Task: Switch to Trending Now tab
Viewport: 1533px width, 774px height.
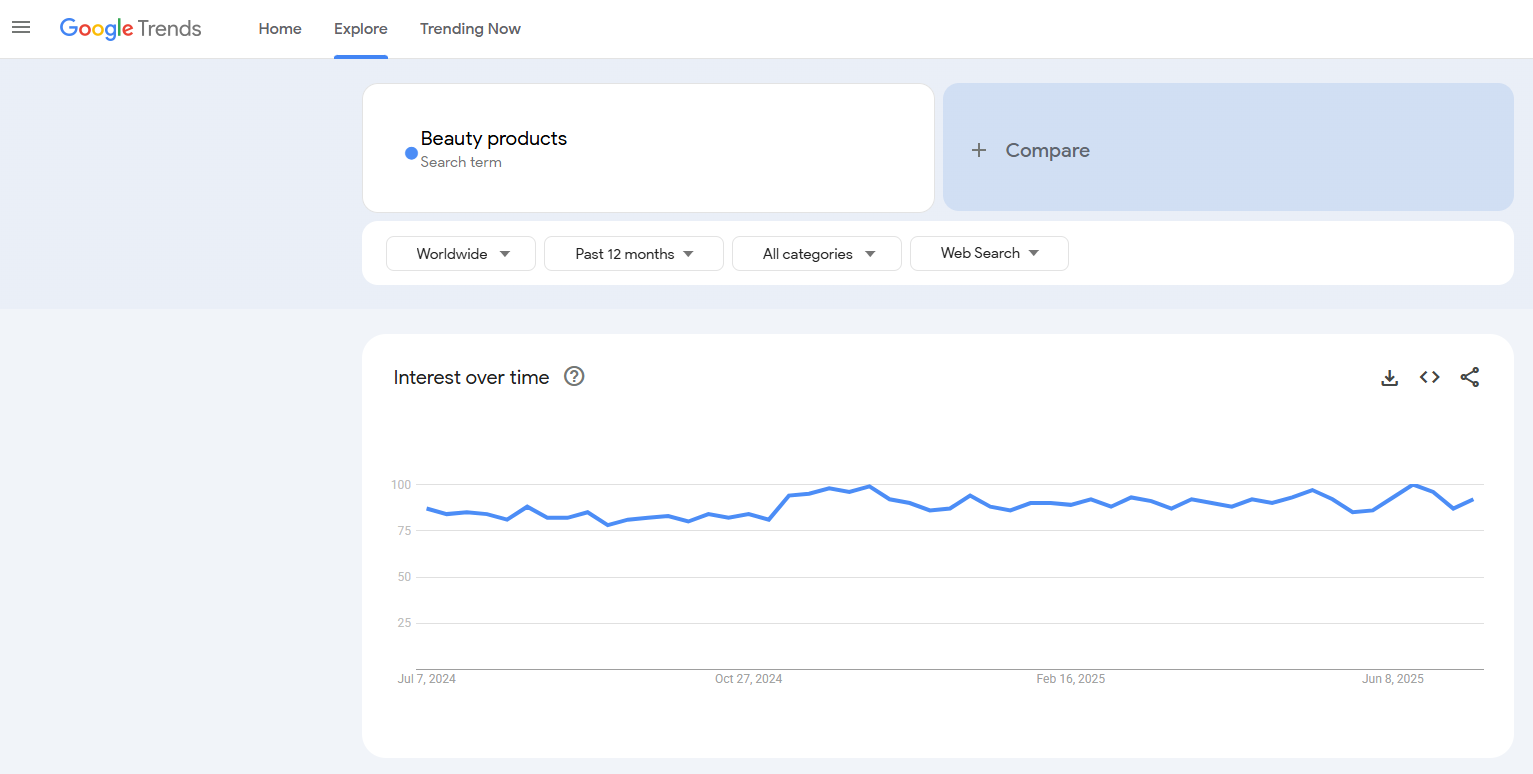Action: 470,29
